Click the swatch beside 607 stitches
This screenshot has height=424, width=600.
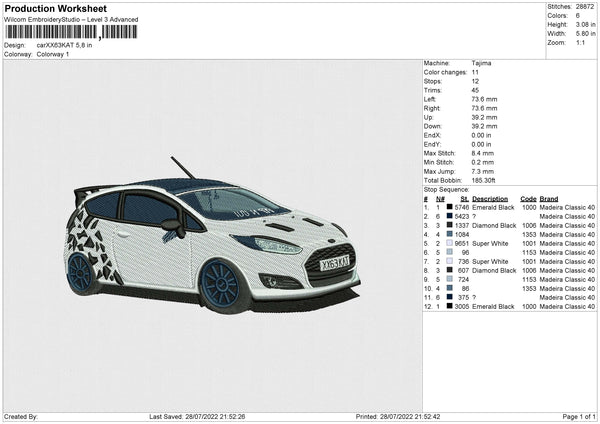450,270
